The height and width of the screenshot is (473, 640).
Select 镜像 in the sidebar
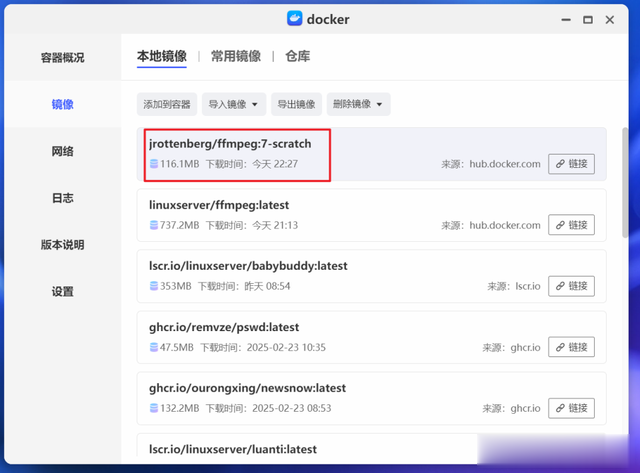[x=62, y=104]
